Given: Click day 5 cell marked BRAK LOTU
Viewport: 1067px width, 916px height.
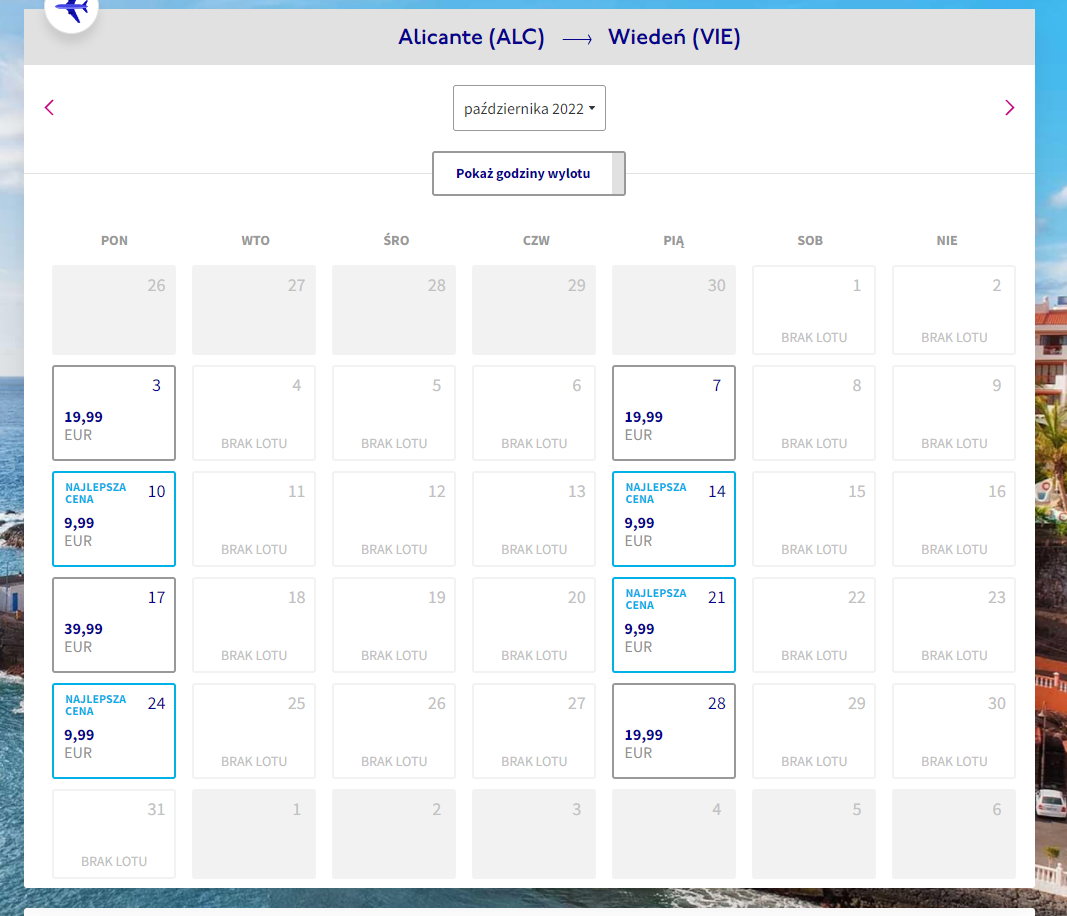Looking at the screenshot, I should pyautogui.click(x=394, y=413).
